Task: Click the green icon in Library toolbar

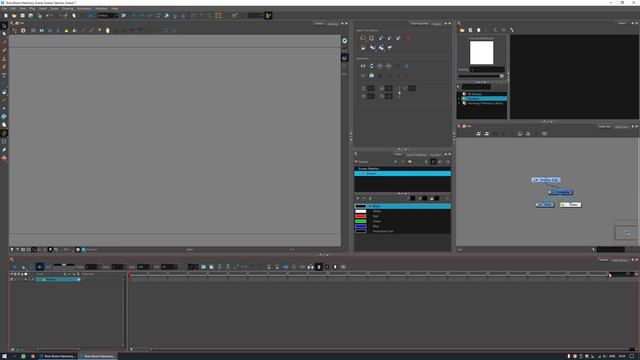Action: click(x=487, y=30)
